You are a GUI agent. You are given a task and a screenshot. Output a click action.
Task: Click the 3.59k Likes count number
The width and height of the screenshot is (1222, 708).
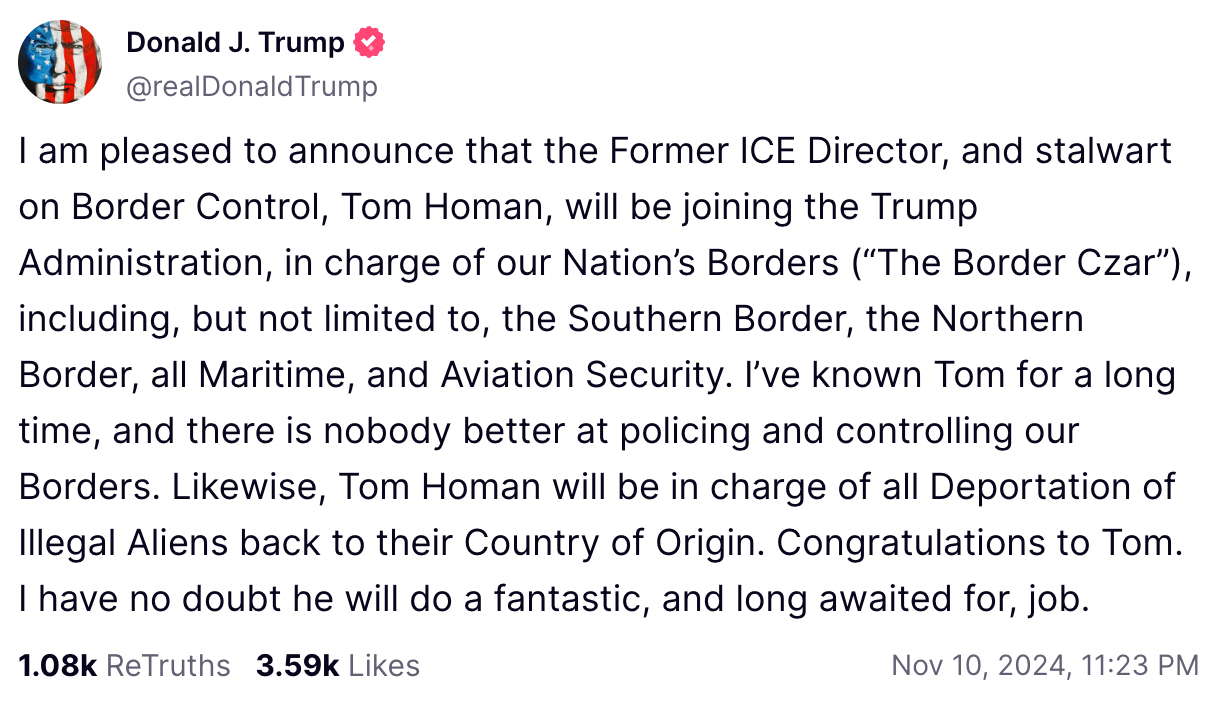[297, 666]
